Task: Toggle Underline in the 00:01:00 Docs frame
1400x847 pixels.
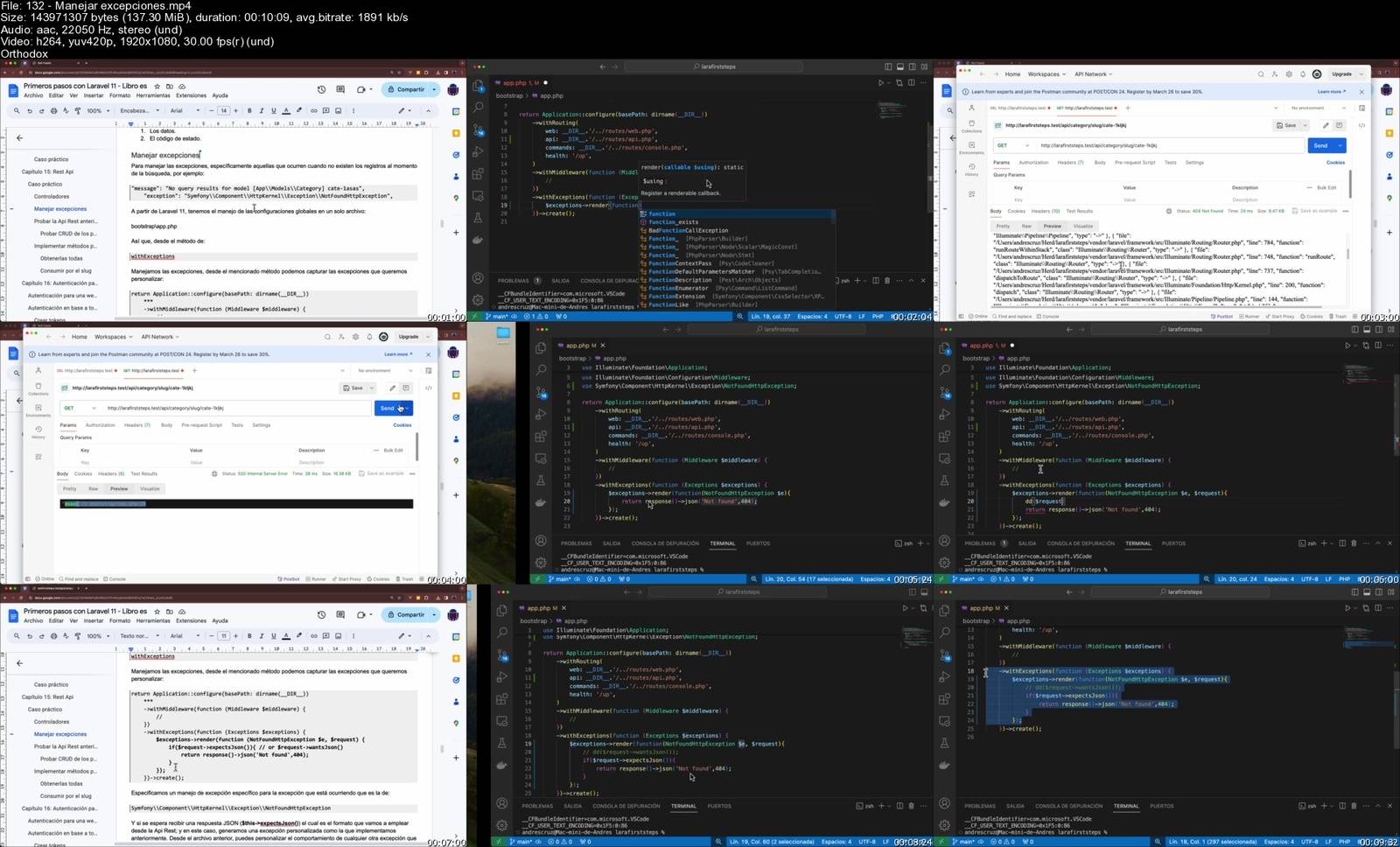Action: click(274, 111)
